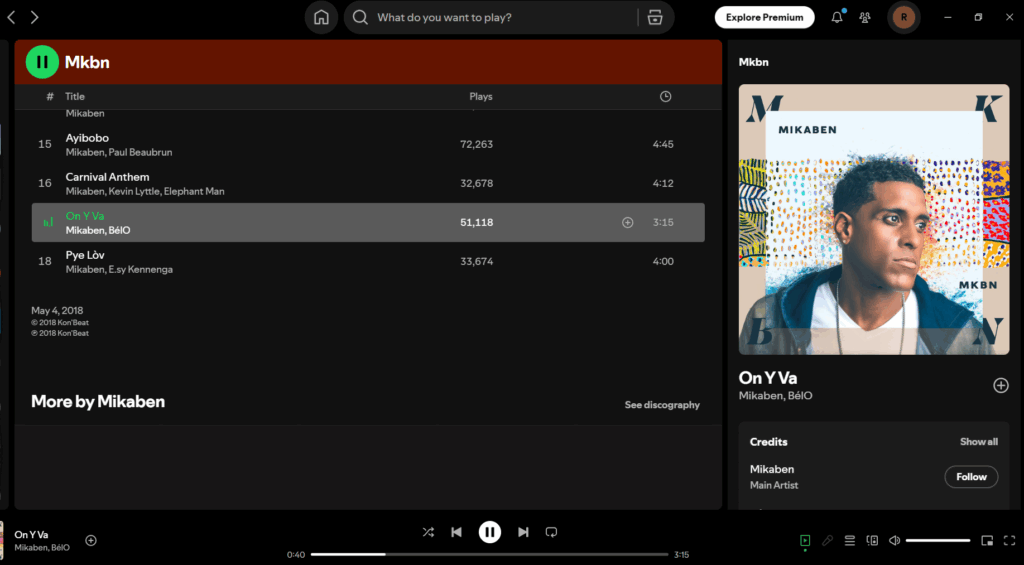Click the Title column header
This screenshot has height=565, width=1024.
tap(75, 97)
